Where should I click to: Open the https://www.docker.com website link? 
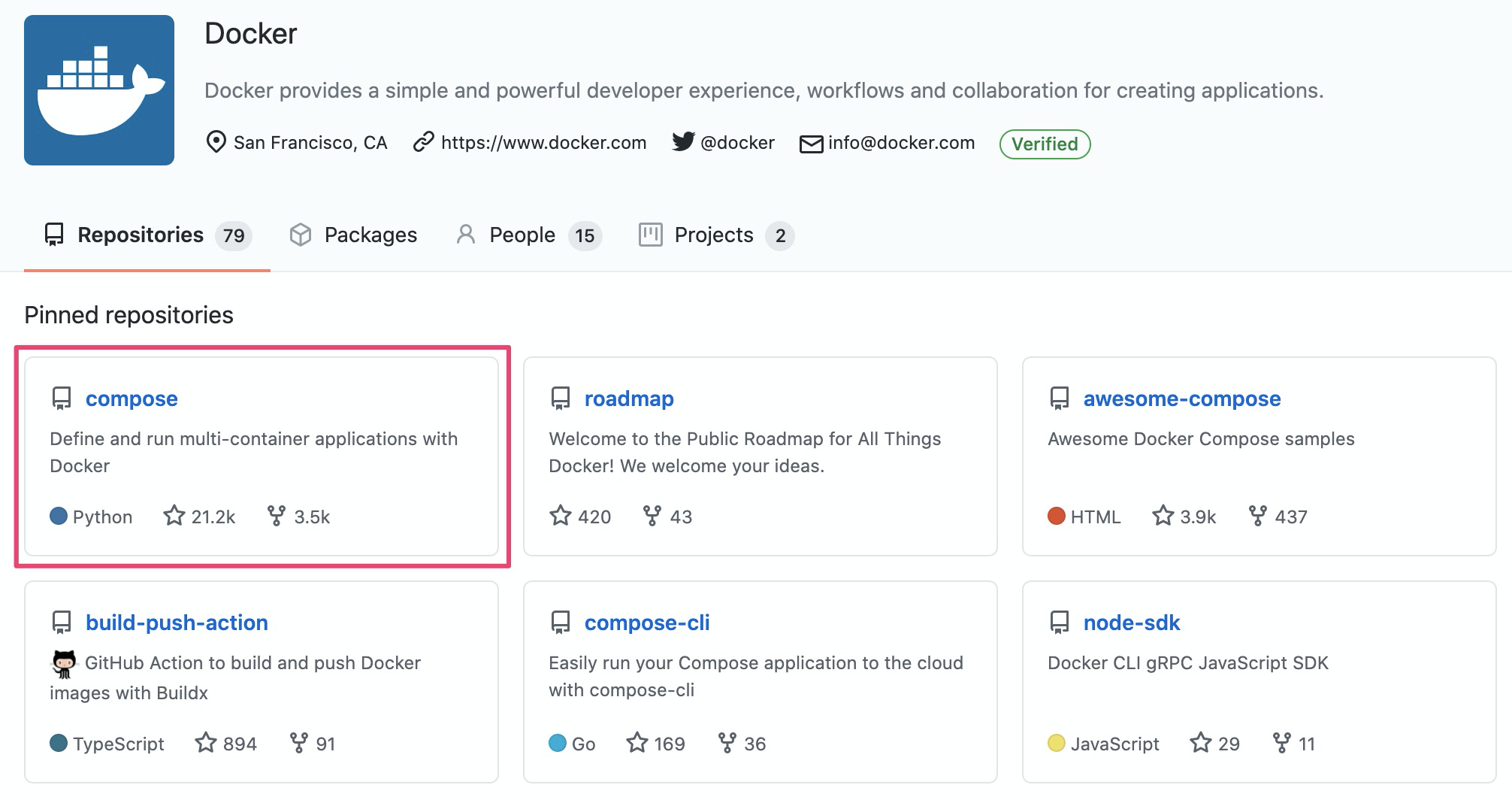(543, 143)
